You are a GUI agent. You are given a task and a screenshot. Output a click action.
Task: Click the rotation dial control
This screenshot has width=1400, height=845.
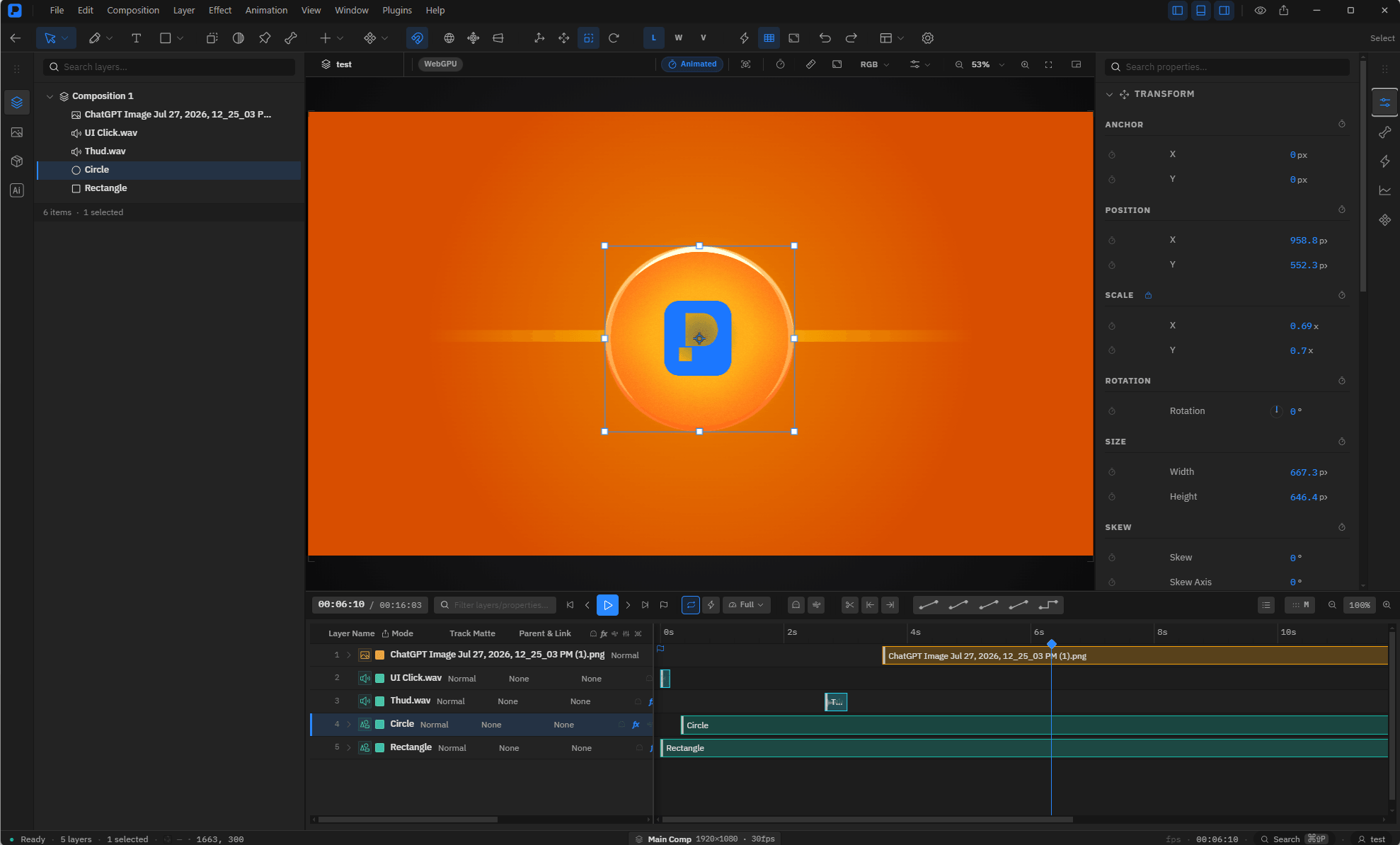coord(1276,411)
